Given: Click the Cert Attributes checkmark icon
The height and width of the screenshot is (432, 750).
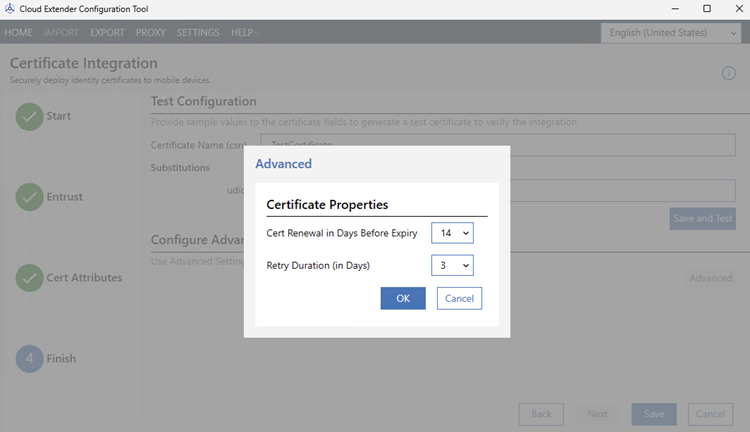Looking at the screenshot, I should (29, 278).
